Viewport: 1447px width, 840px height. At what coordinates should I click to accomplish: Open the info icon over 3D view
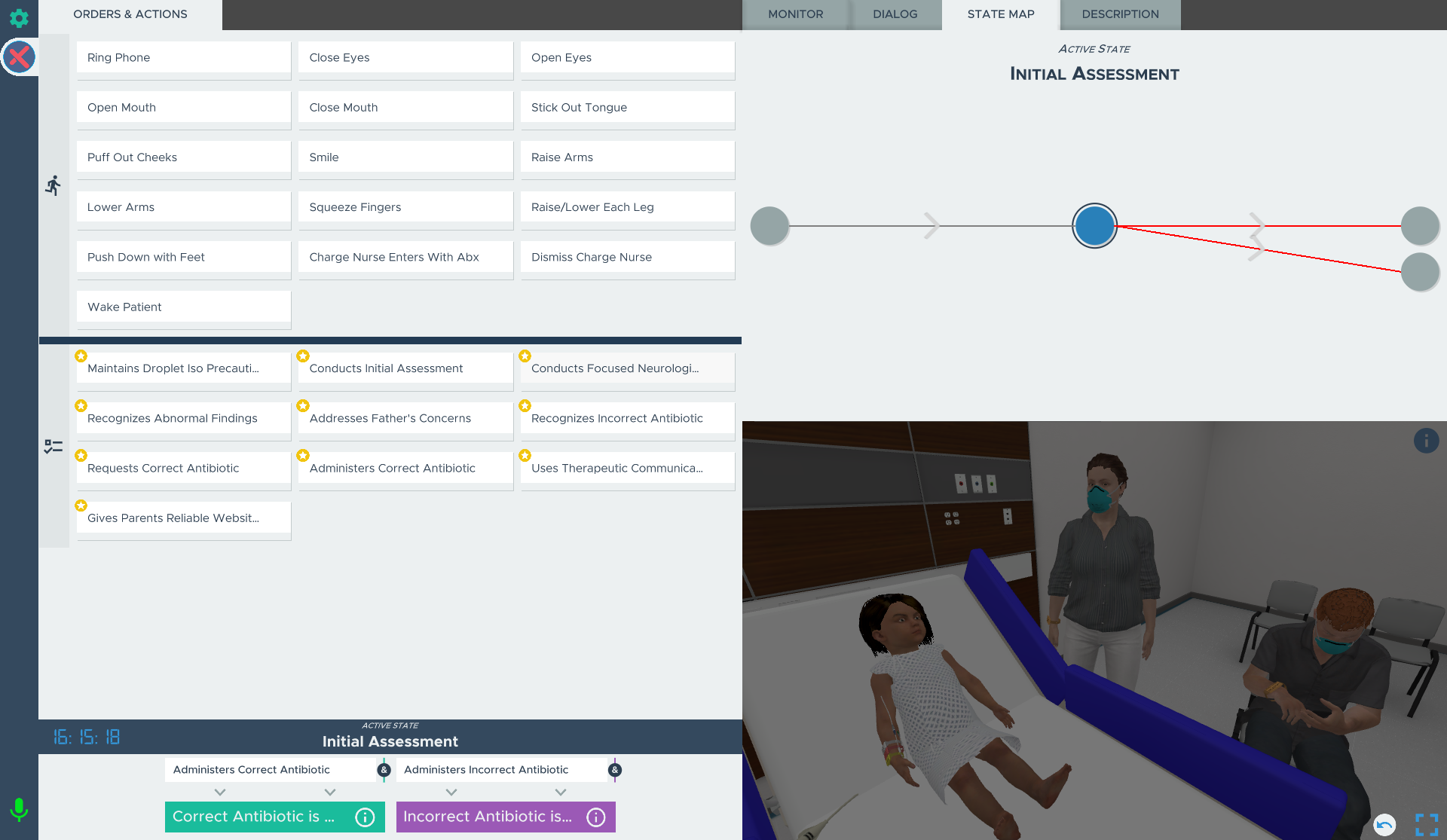point(1425,441)
